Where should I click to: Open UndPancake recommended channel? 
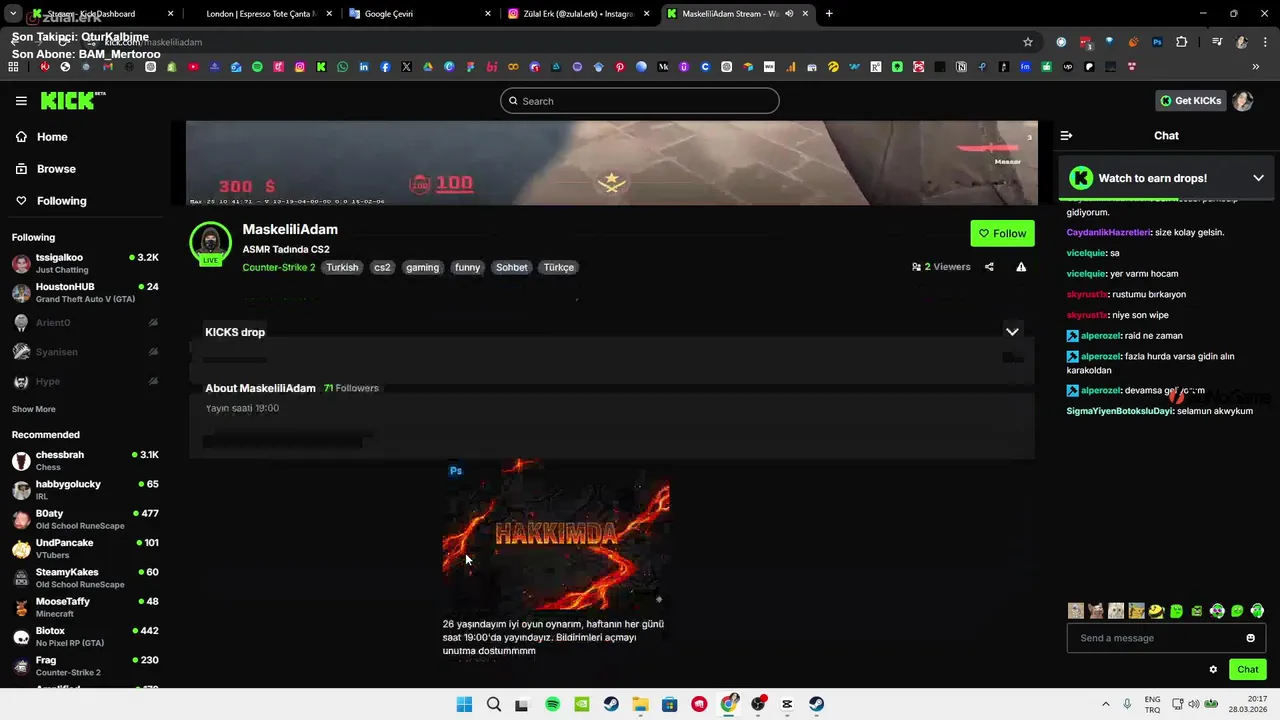pyautogui.click(x=84, y=549)
